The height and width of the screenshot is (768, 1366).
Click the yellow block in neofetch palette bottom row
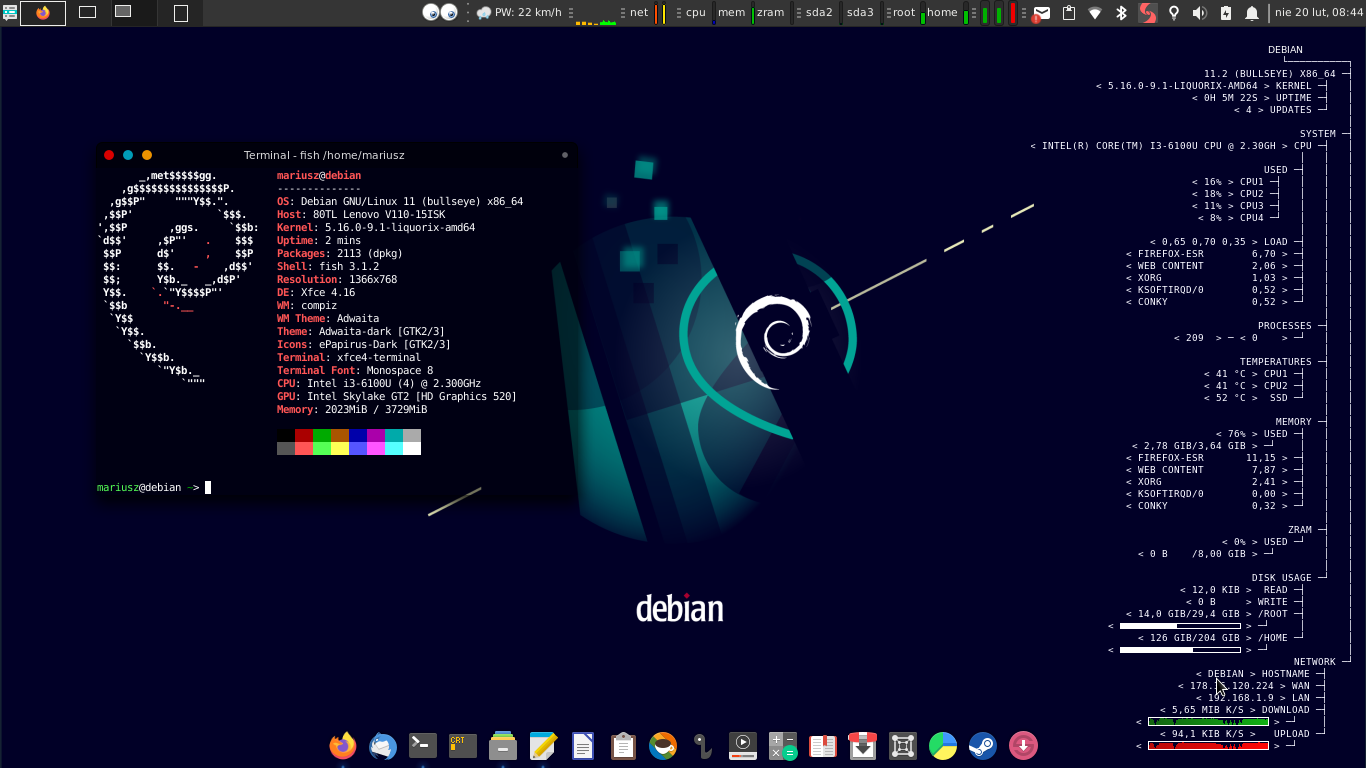[x=340, y=448]
